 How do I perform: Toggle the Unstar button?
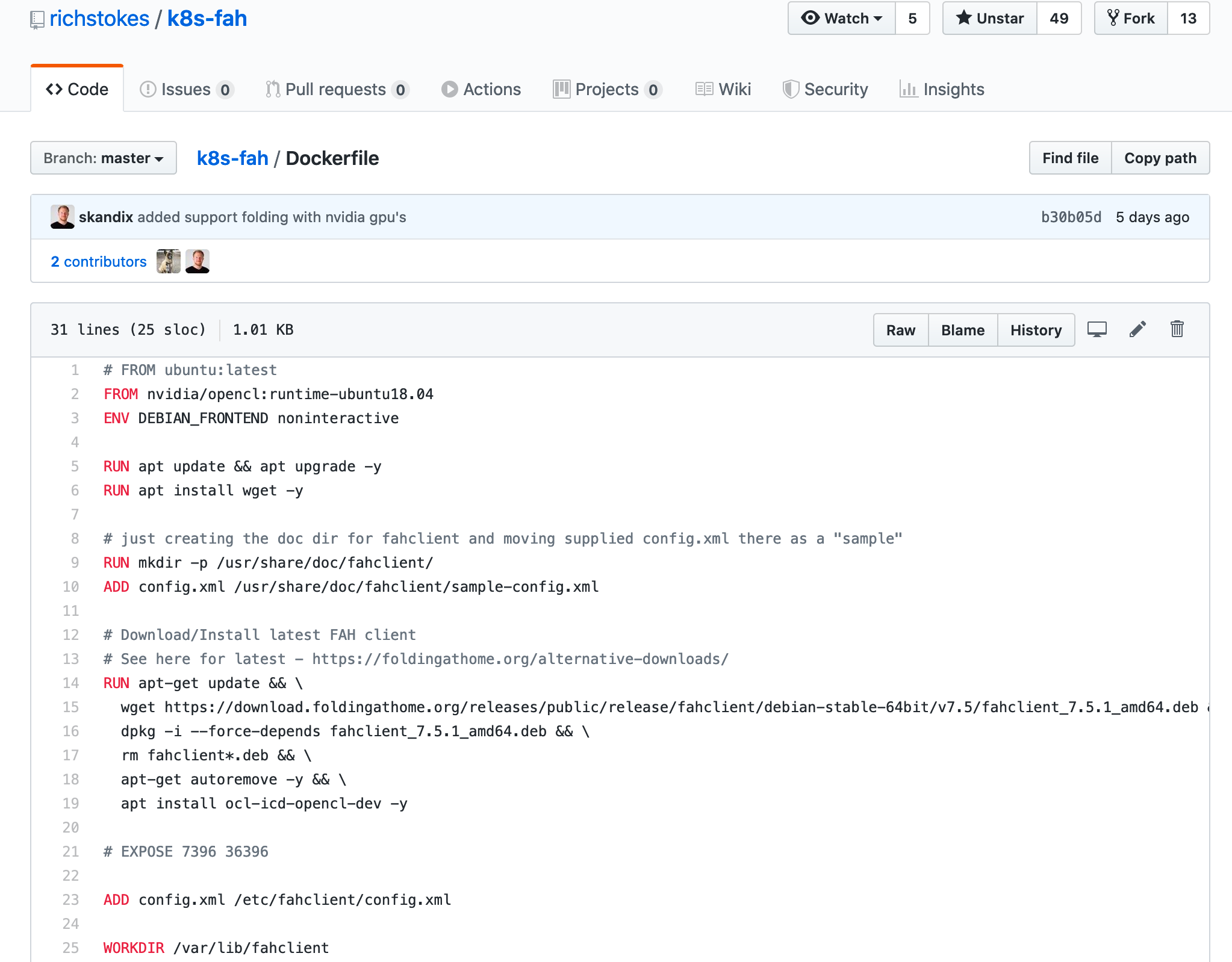(990, 19)
